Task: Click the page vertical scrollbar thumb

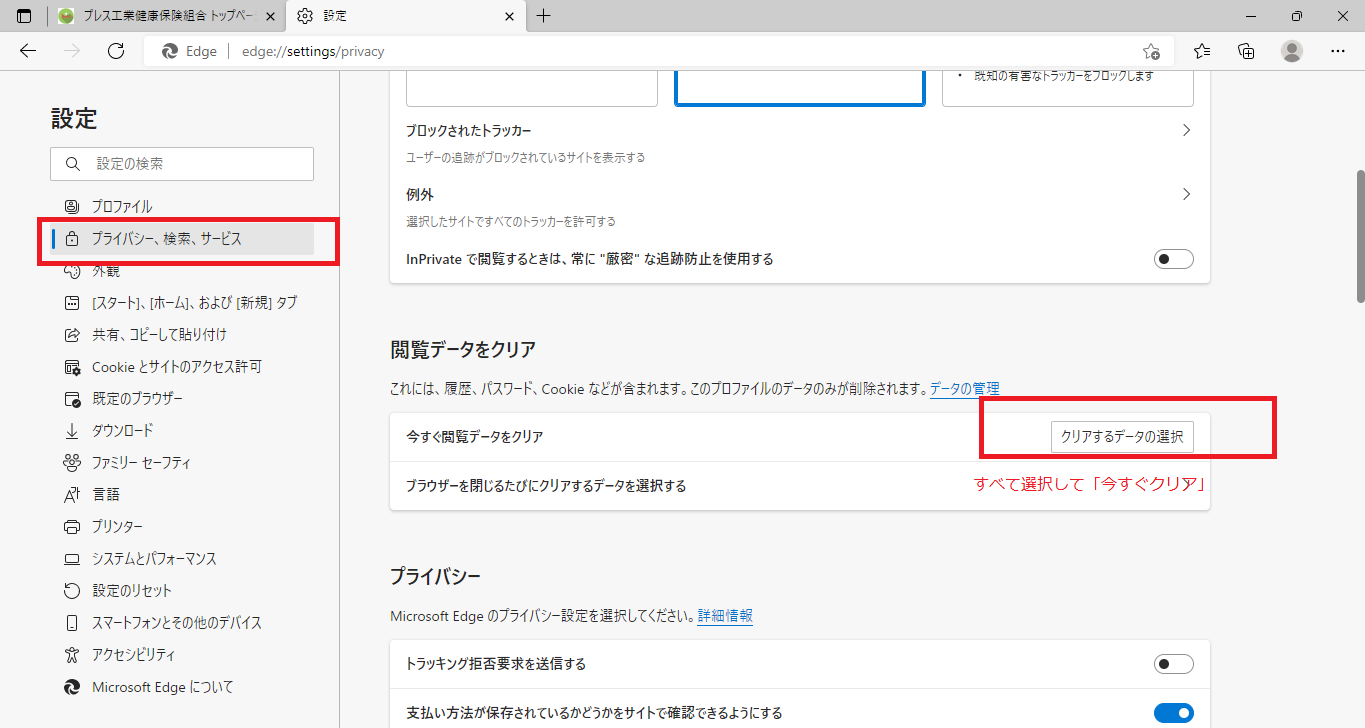Action: [1359, 235]
